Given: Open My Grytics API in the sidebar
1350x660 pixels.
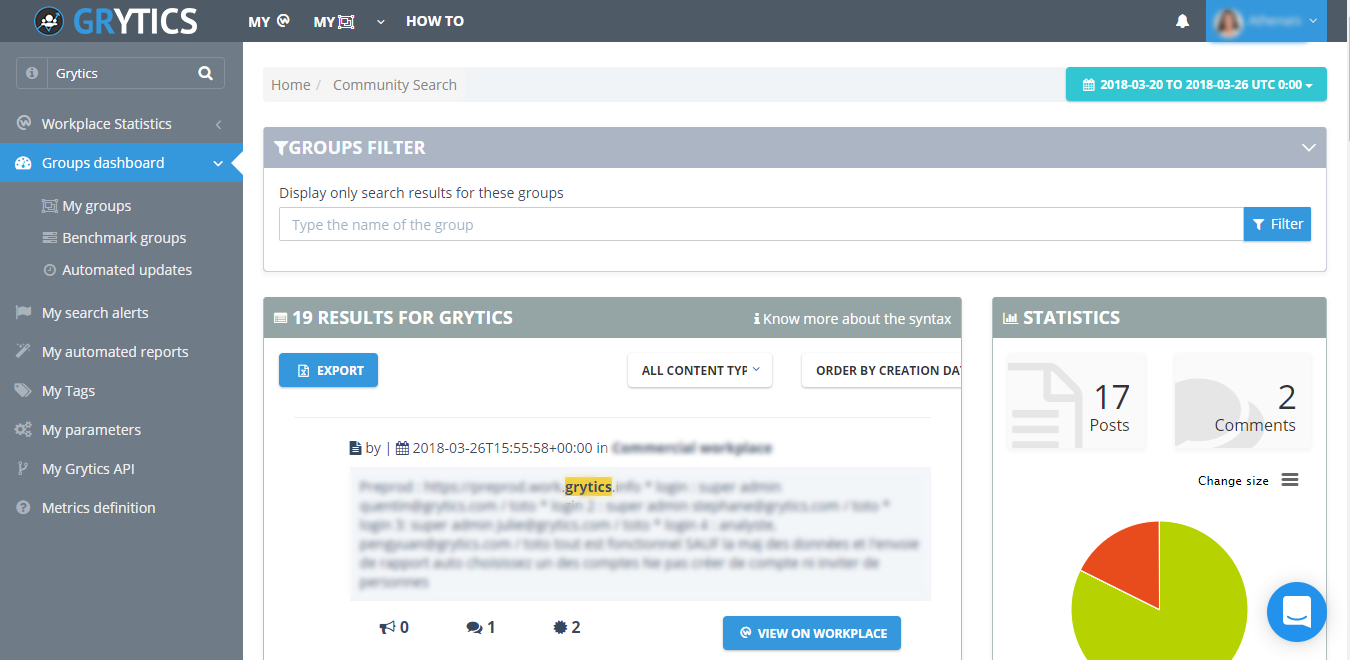Looking at the screenshot, I should (x=88, y=469).
